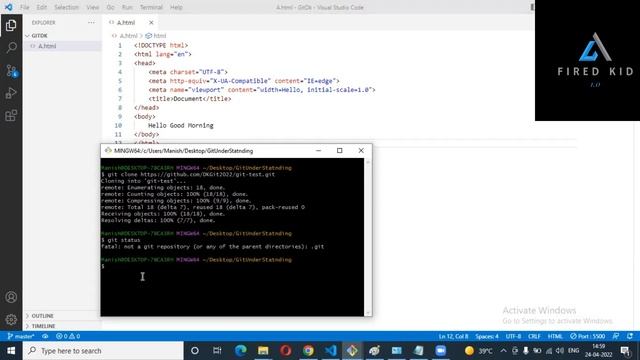Close the A.html editor tab
This screenshot has height=360, width=640.
(x=151, y=22)
